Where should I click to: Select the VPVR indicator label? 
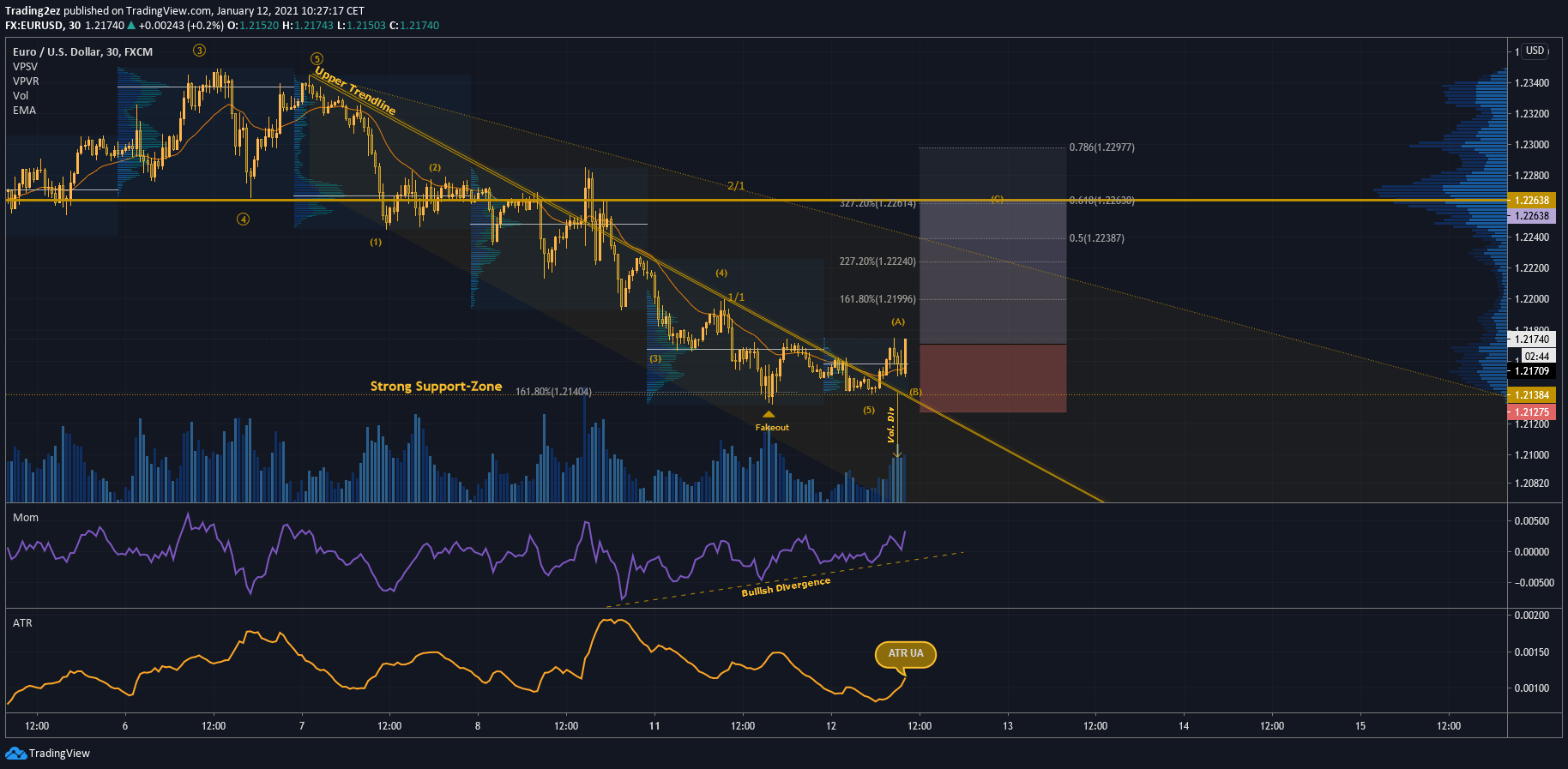pos(26,81)
